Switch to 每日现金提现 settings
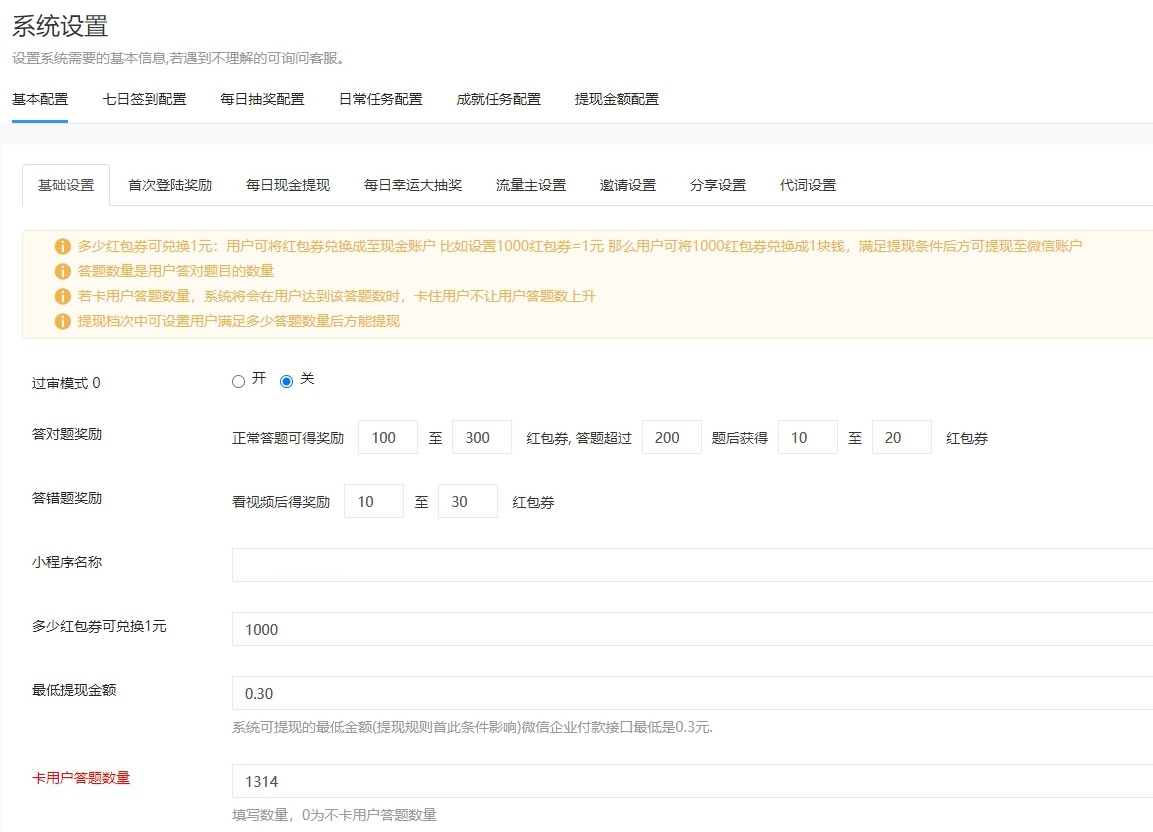Viewport: 1153px width, 832px height. [288, 185]
